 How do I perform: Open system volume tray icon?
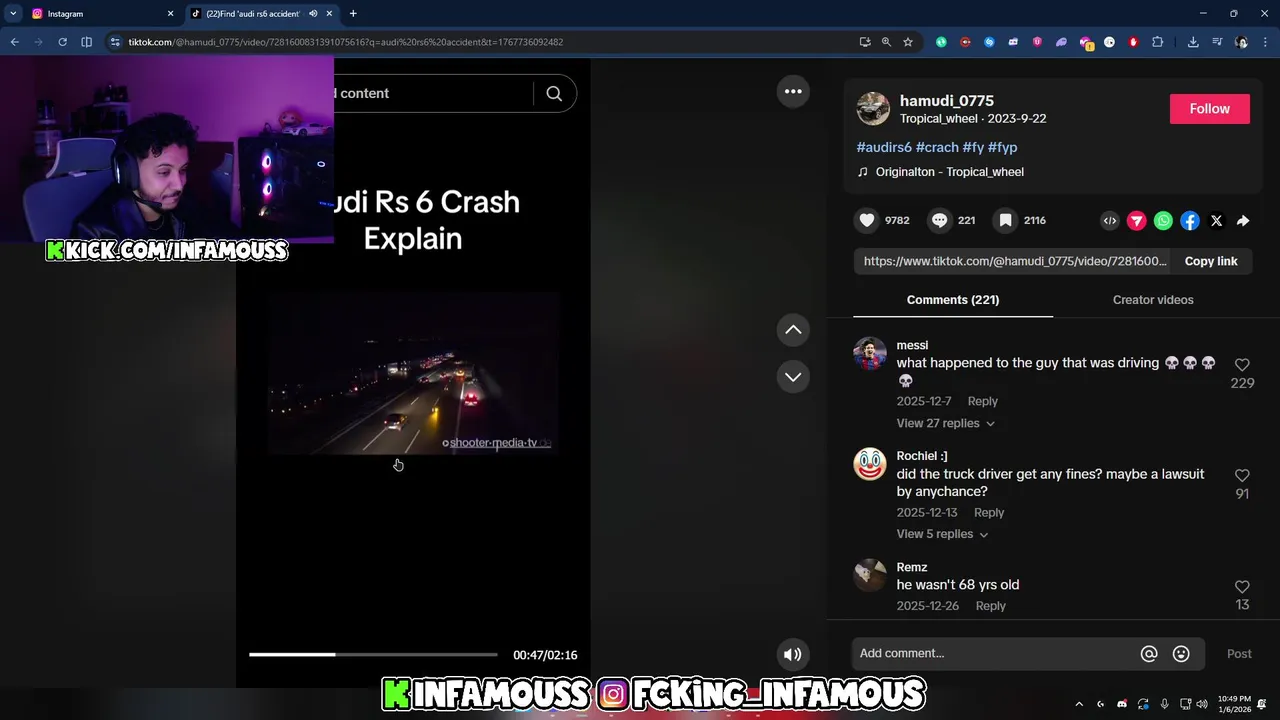click(x=1202, y=704)
